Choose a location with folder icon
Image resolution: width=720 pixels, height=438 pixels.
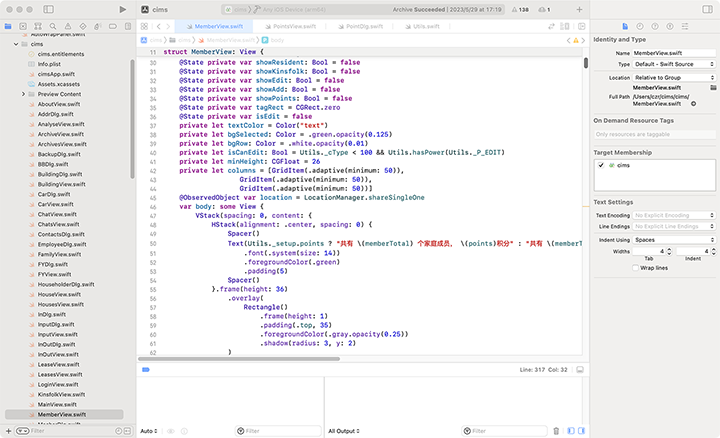pyautogui.click(x=713, y=87)
